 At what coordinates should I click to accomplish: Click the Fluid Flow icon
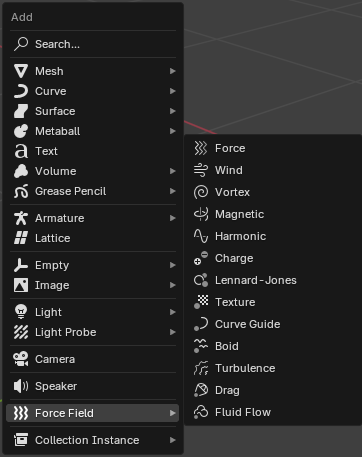[201, 412]
